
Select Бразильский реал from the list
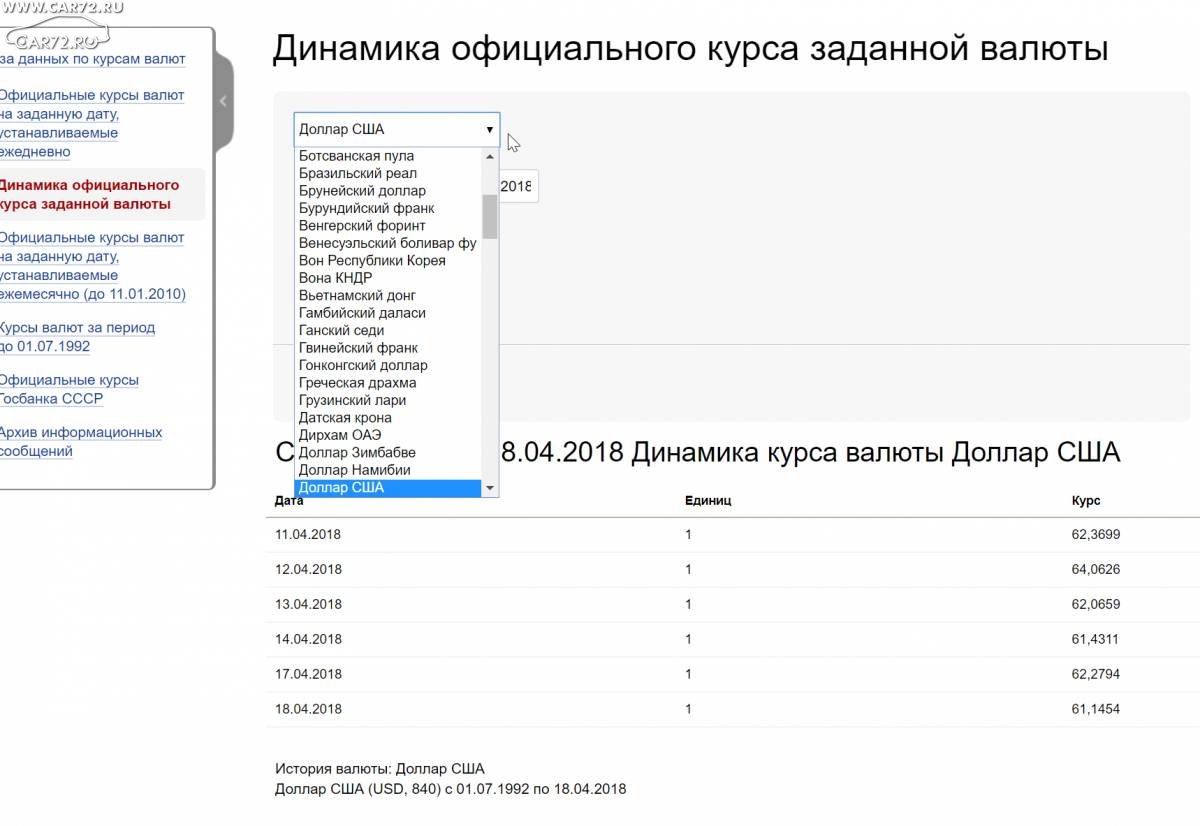[358, 174]
